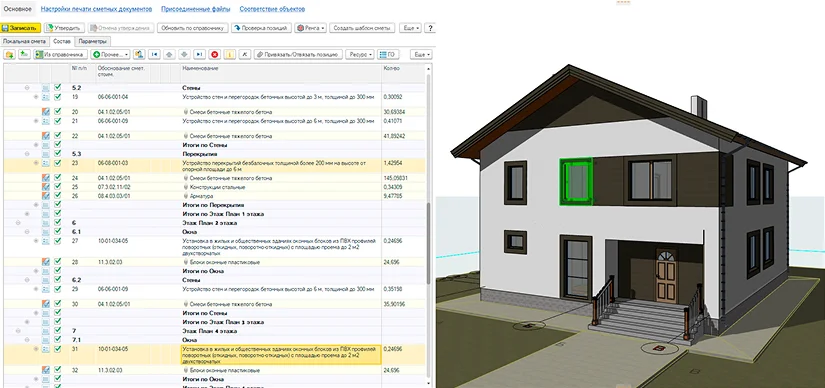The image size is (825, 388).
Task: Click the add row icon with green plus
Action: tap(24, 54)
